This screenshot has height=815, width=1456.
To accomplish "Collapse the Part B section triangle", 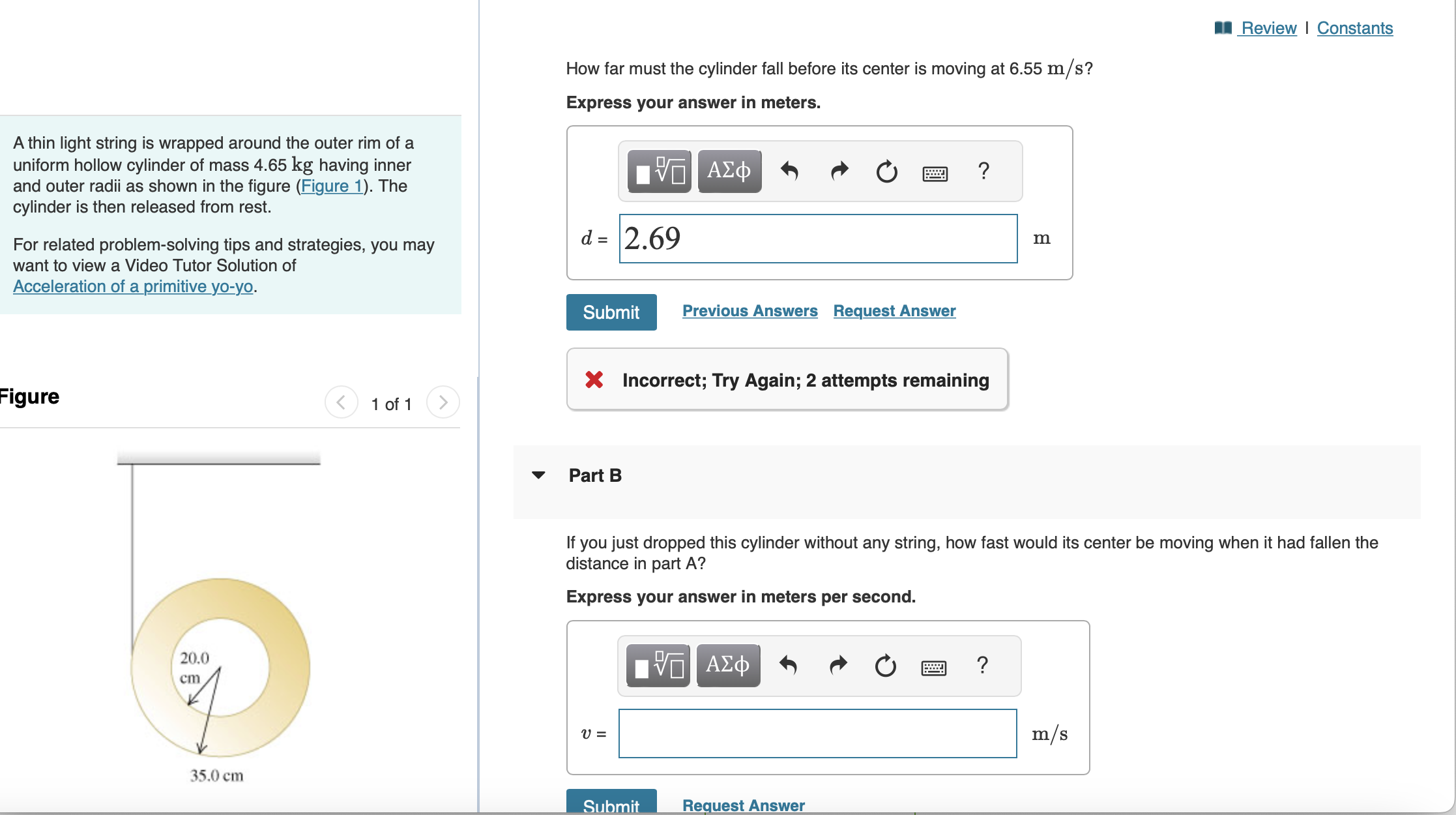I will (x=538, y=475).
